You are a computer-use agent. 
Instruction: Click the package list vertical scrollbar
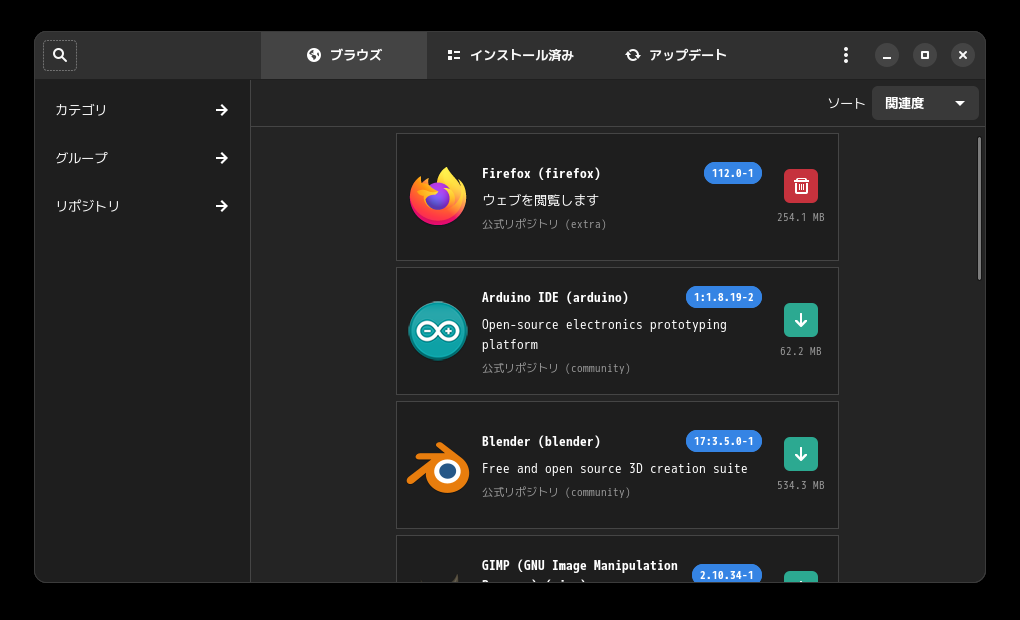(x=979, y=208)
